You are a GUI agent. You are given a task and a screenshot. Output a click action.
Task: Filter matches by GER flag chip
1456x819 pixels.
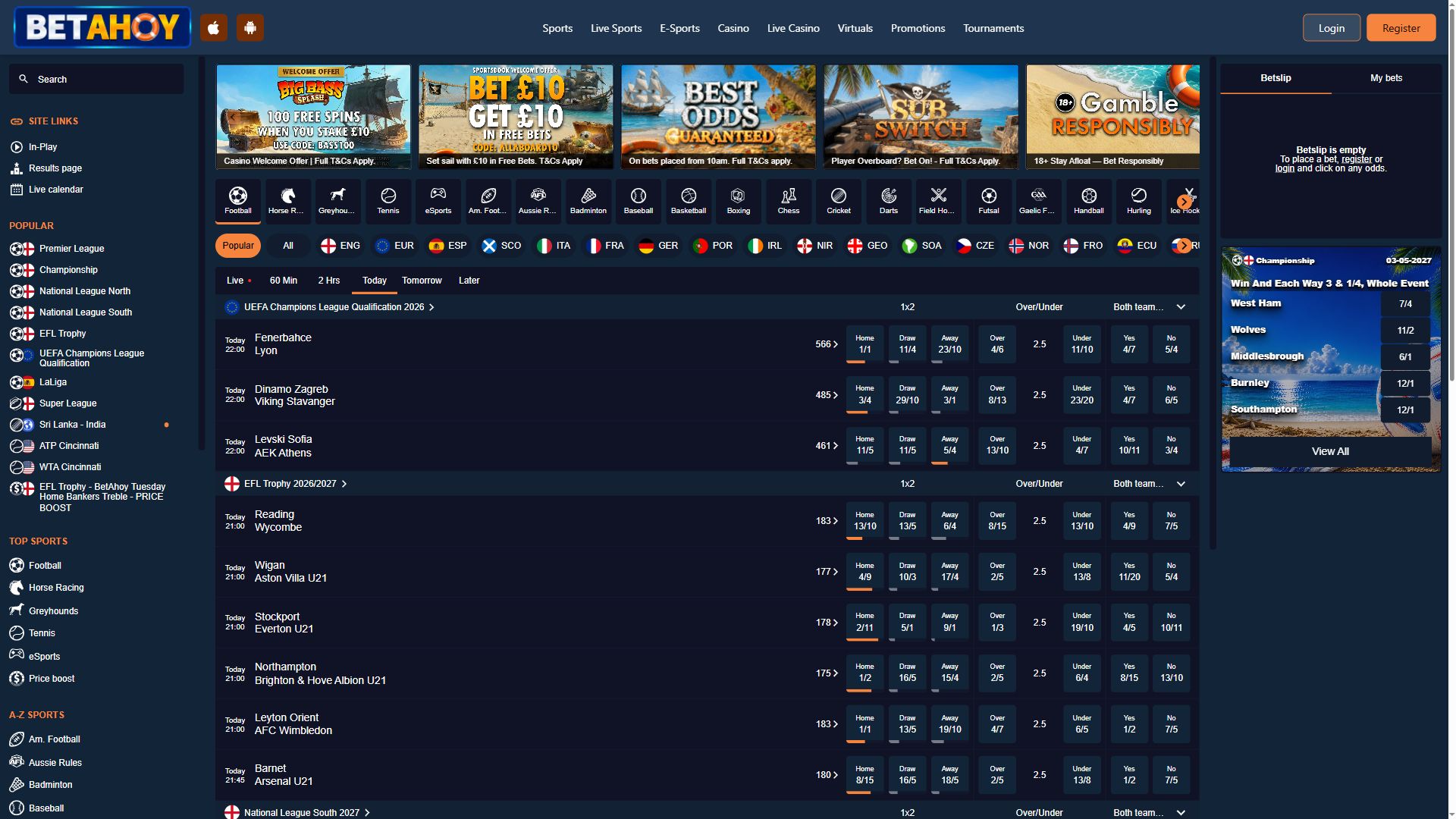[x=658, y=246]
